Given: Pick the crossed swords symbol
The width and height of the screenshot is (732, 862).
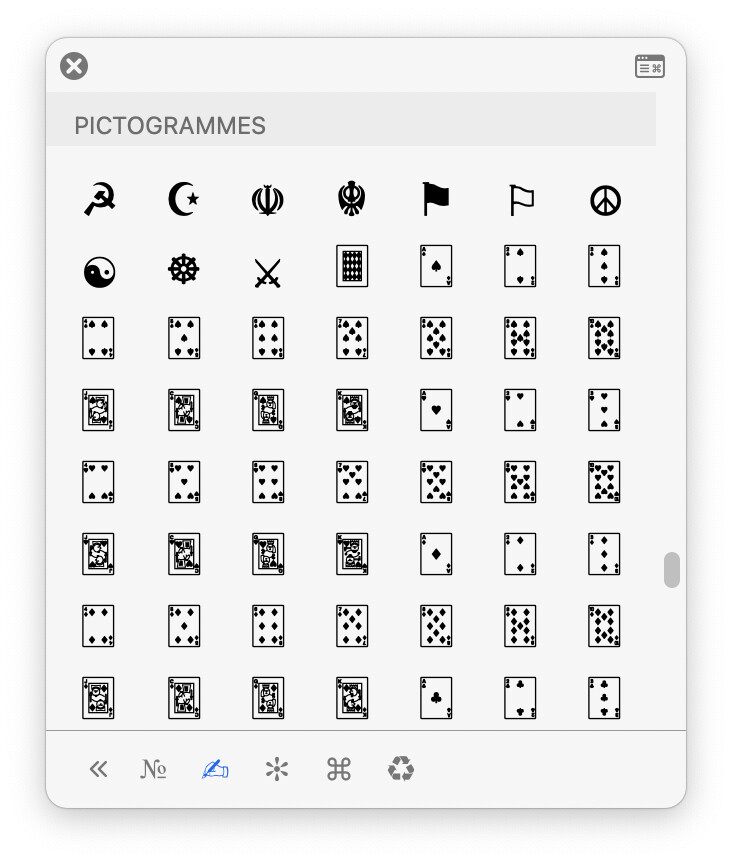Looking at the screenshot, I should click(x=268, y=273).
